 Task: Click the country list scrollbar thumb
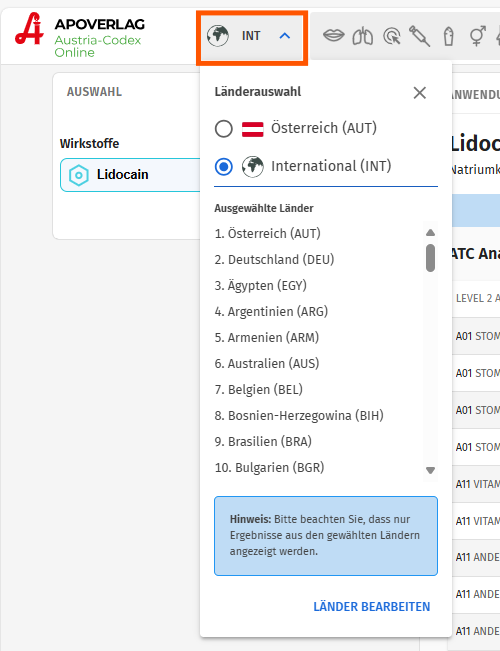431,258
